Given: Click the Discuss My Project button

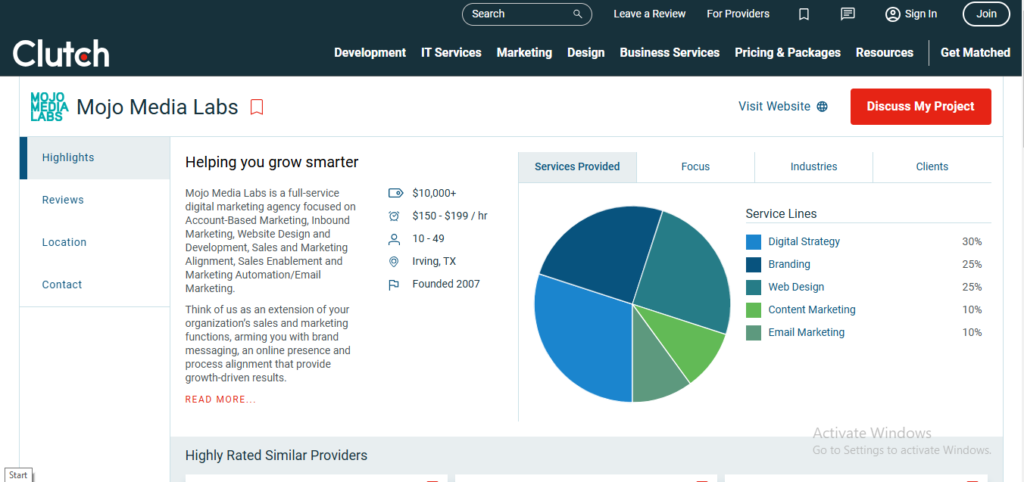Looking at the screenshot, I should pos(921,106).
